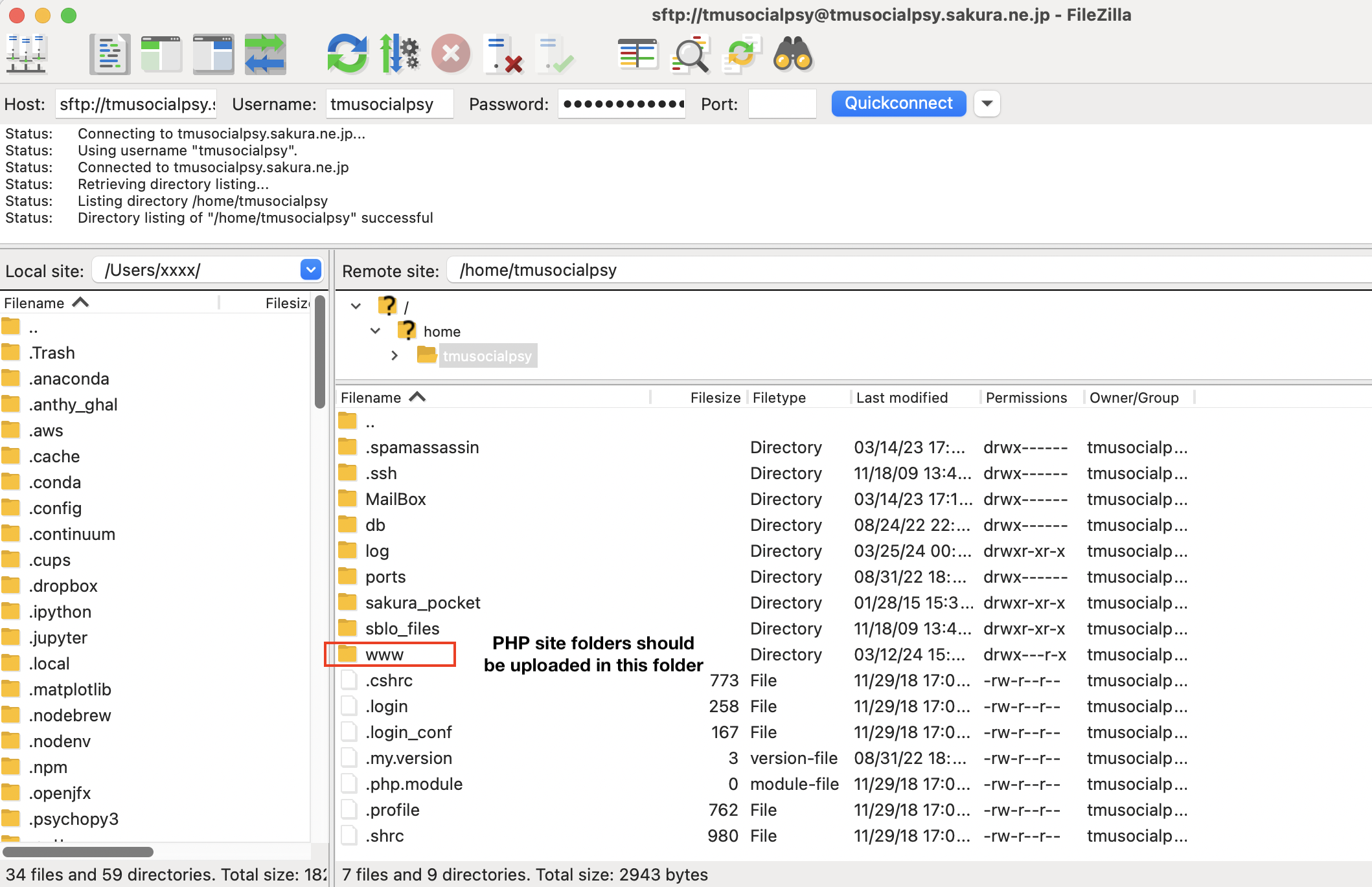Open the Quickconnect history dropdown arrow

987,104
